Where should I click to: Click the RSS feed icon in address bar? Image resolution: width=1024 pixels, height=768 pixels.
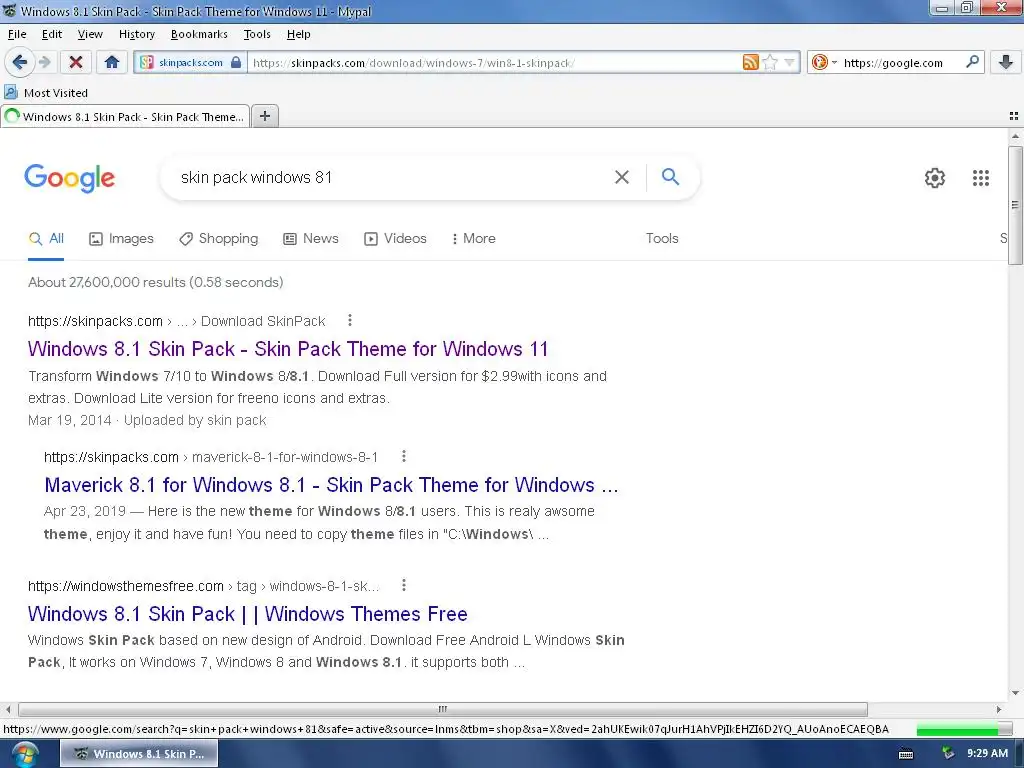(x=750, y=63)
